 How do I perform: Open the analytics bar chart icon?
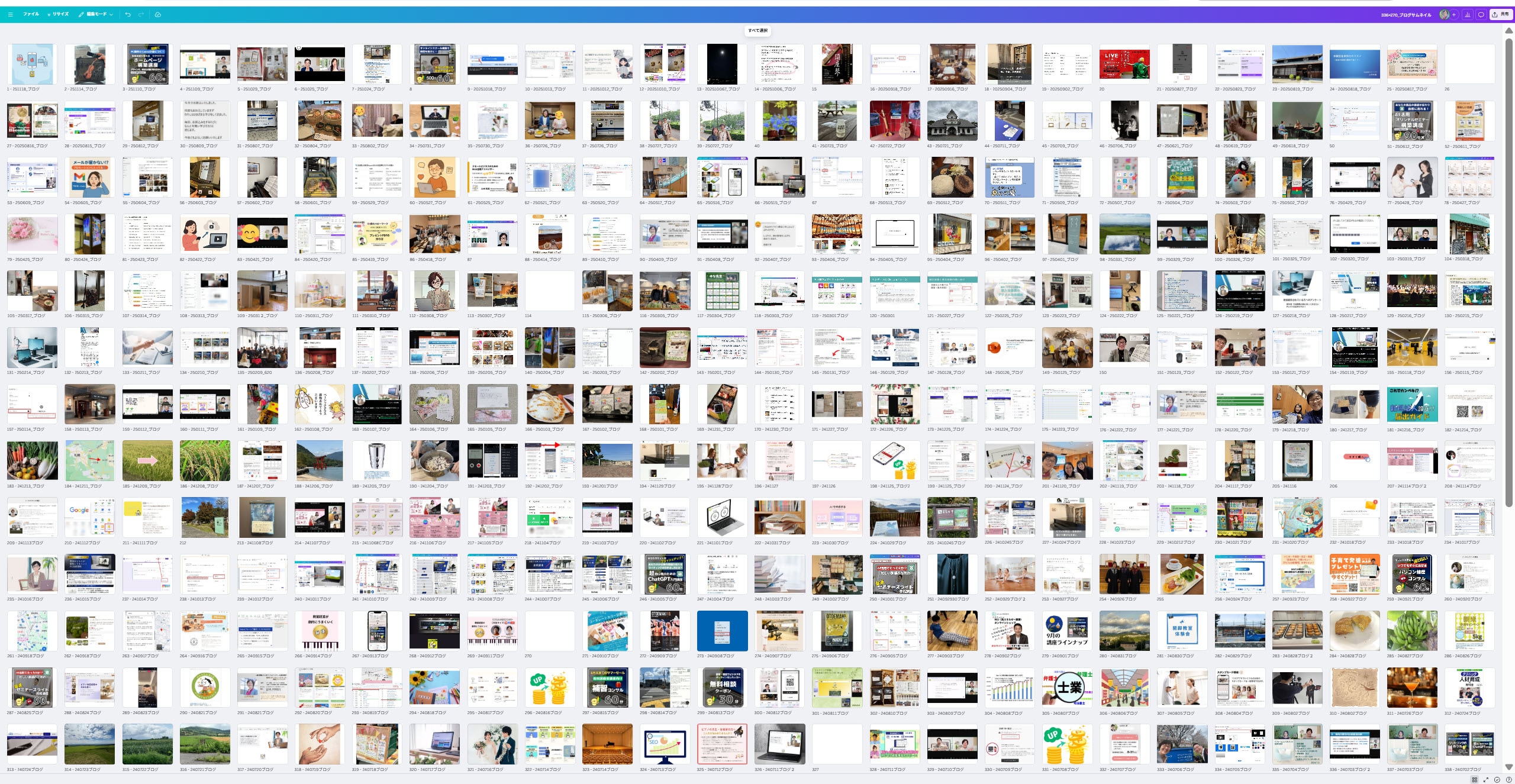click(x=1468, y=15)
